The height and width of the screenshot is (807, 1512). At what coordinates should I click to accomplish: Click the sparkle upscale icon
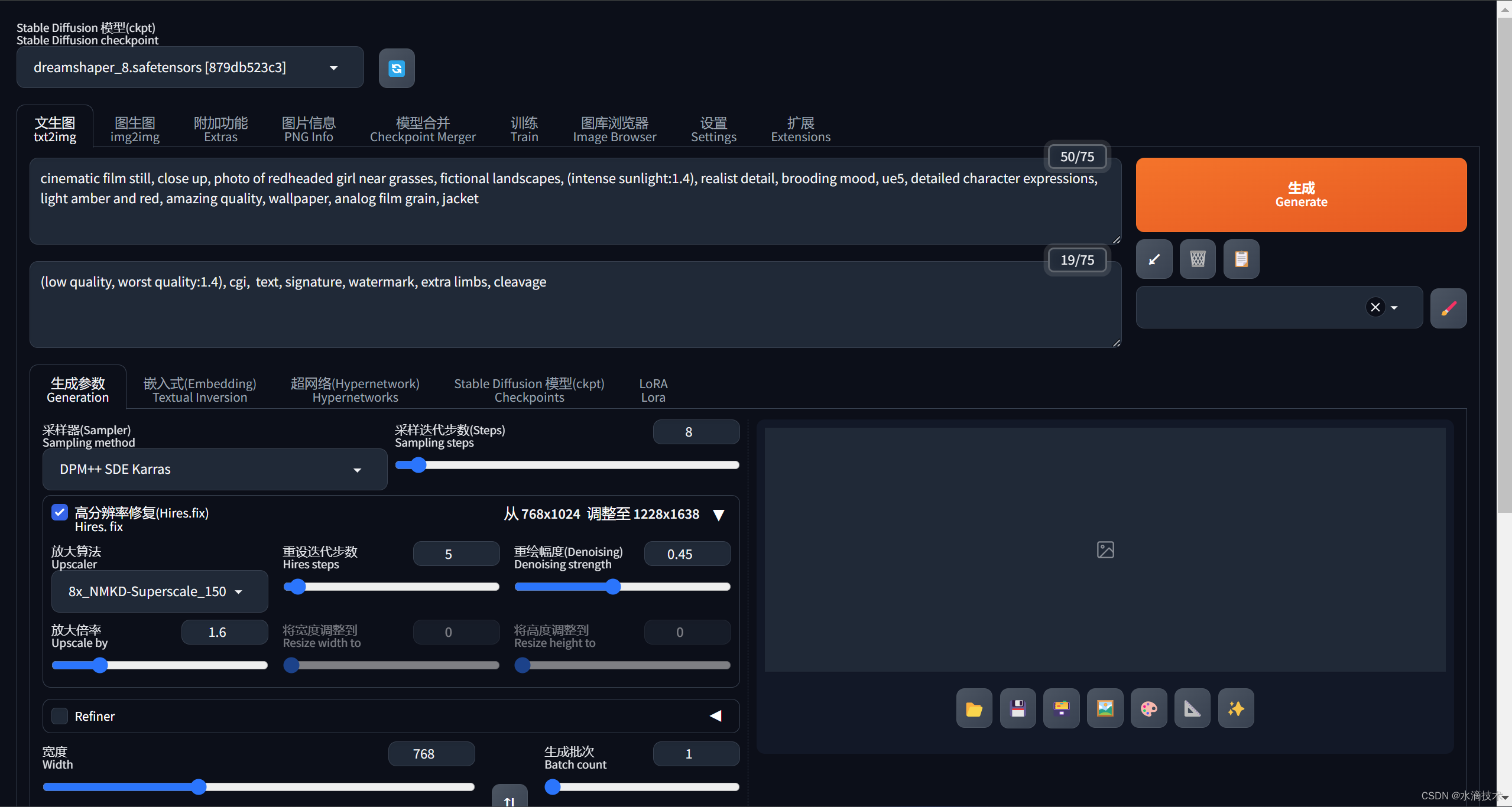click(1236, 708)
